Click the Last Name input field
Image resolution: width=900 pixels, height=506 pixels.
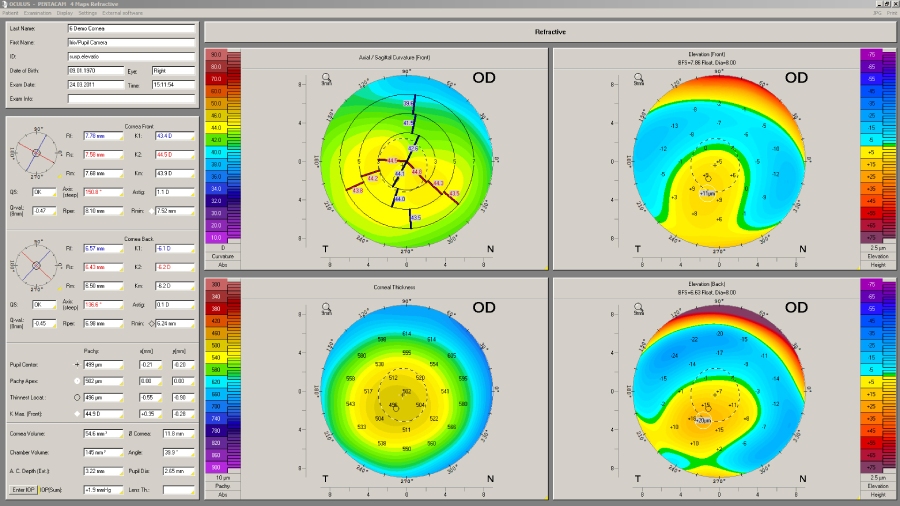(131, 30)
